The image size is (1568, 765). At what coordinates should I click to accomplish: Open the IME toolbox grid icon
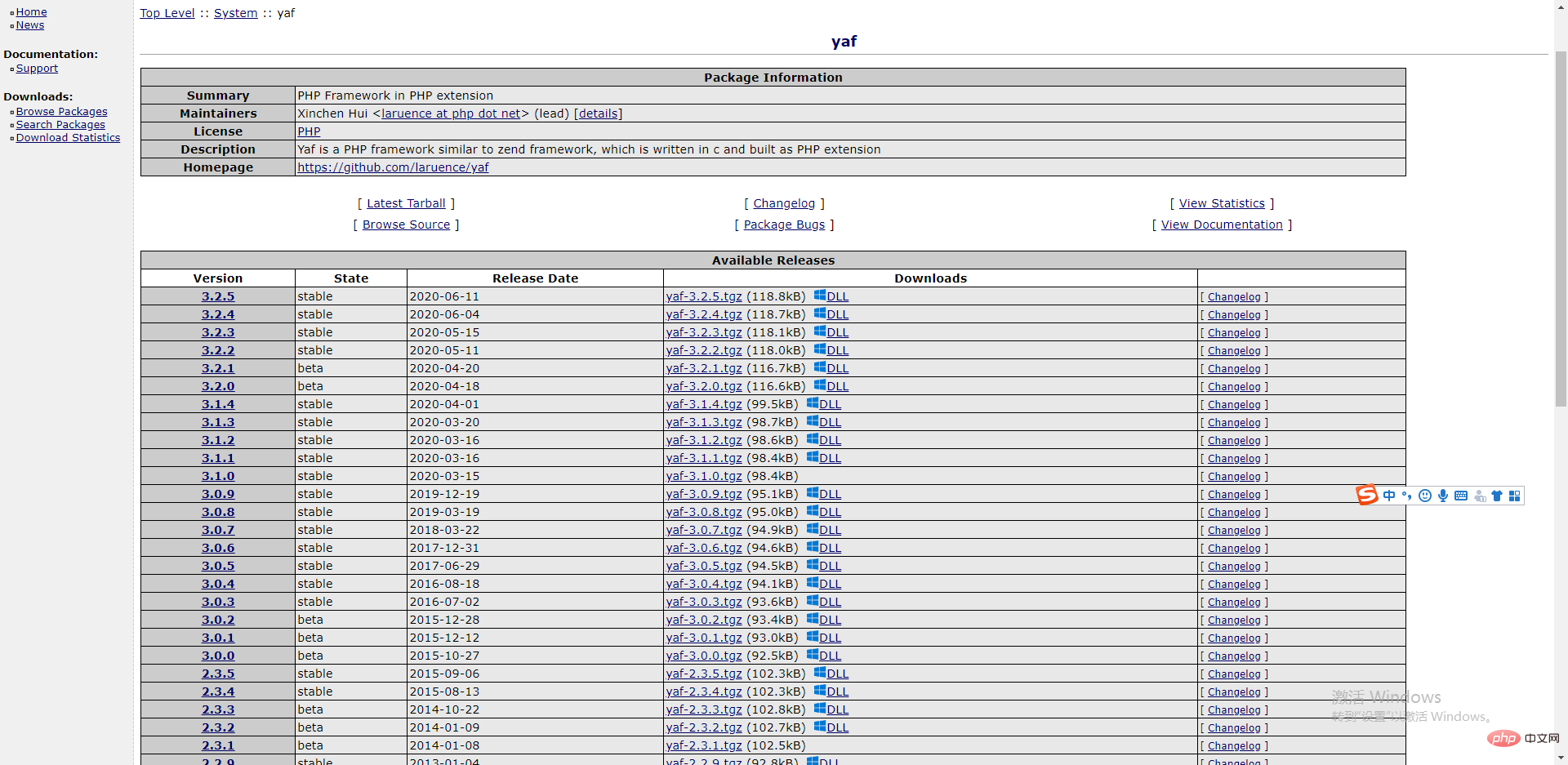1515,496
